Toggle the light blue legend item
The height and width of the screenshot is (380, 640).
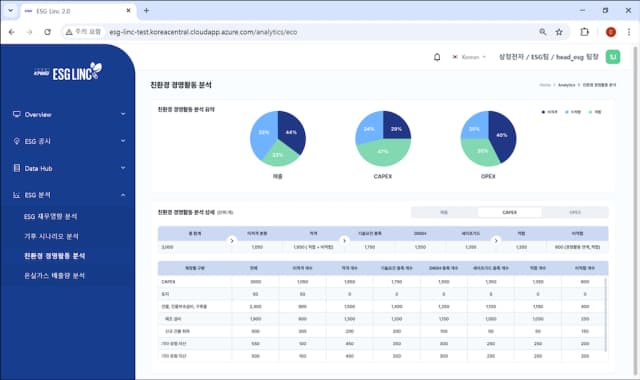tap(573, 112)
